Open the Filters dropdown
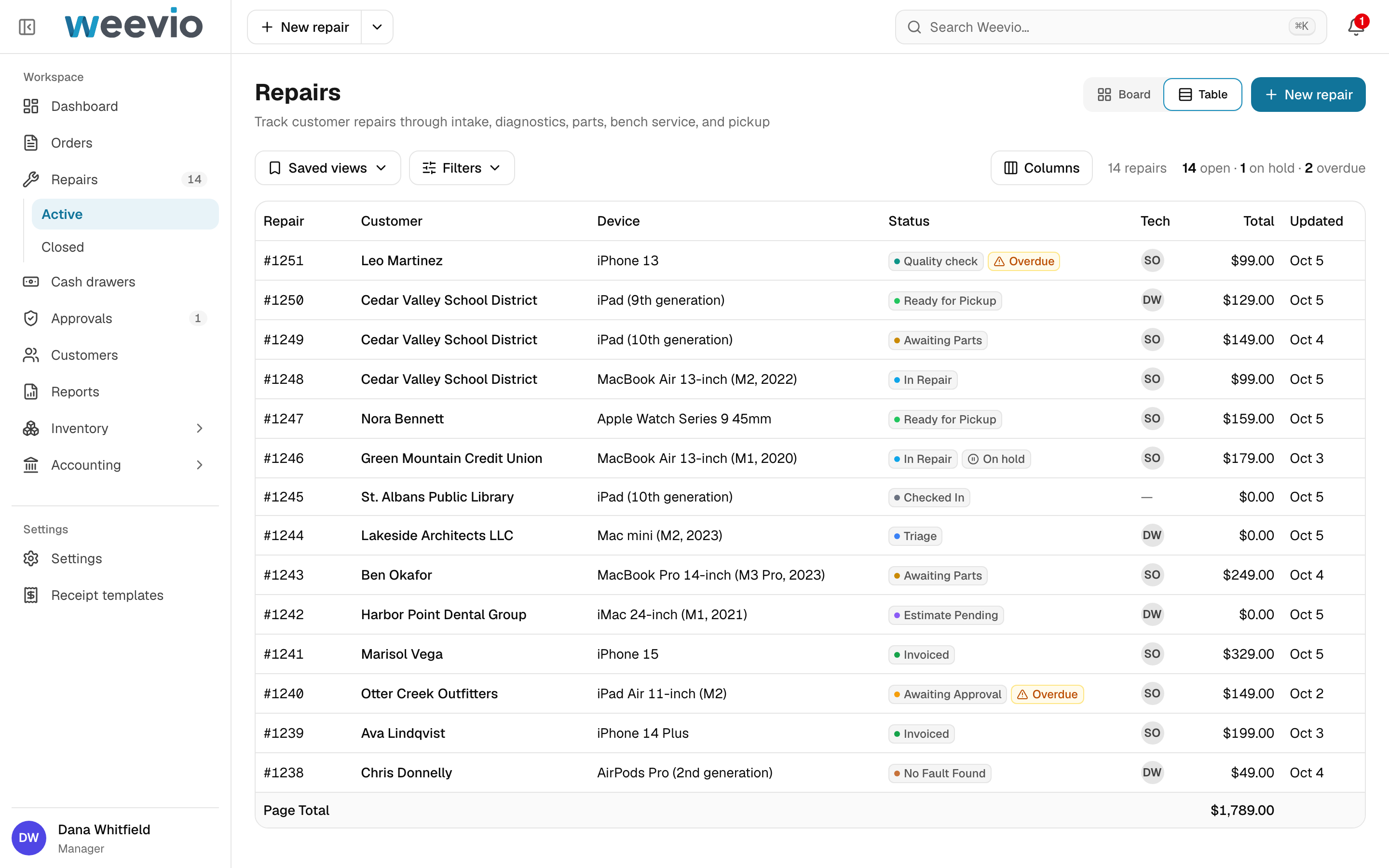Screen dimensions: 1389x868 [x=462, y=168]
